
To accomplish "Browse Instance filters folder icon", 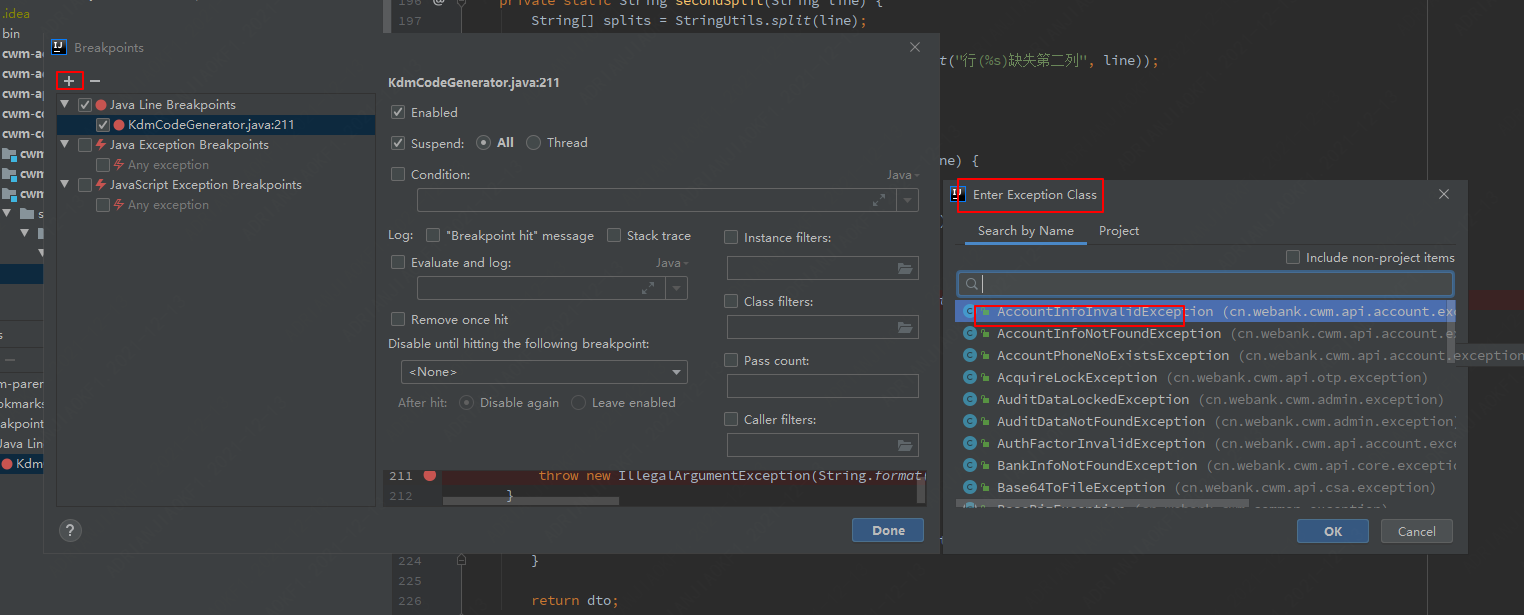I will pos(906,268).
